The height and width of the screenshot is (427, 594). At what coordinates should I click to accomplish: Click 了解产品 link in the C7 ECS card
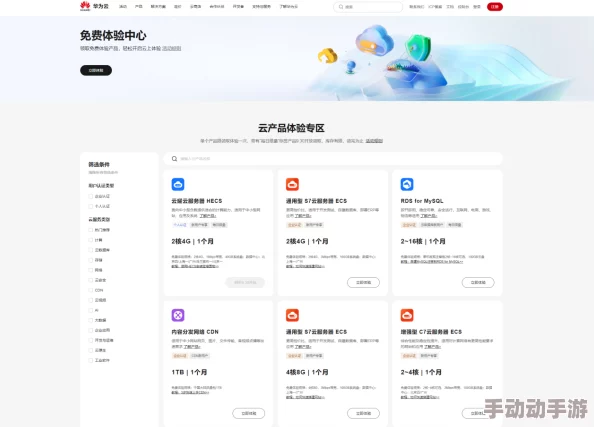coord(432,347)
